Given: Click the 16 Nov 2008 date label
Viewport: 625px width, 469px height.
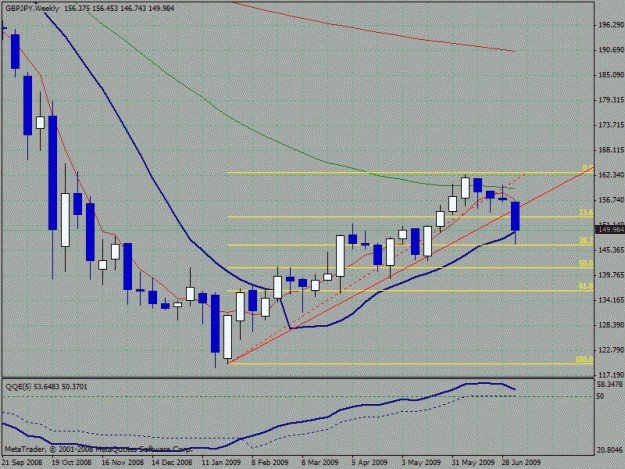Looking at the screenshot, I should tap(122, 463).
